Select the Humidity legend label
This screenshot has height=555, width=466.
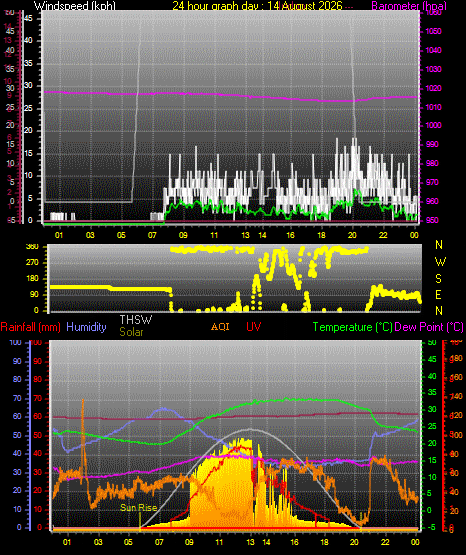[86, 327]
